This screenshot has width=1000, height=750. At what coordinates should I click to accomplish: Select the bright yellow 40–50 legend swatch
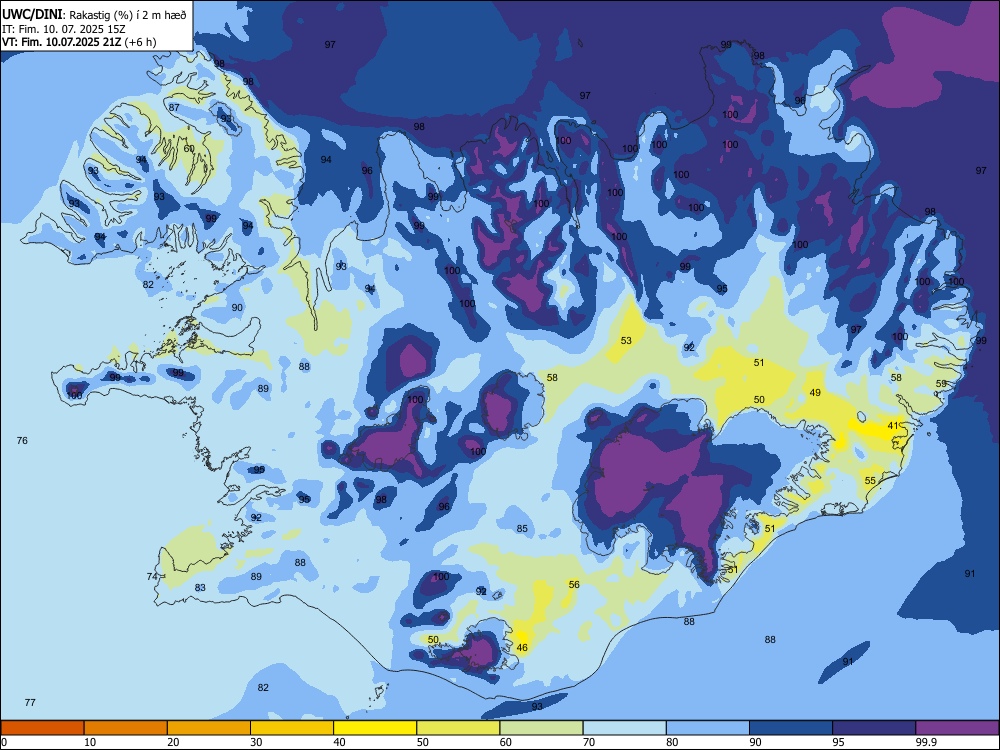pos(375,728)
